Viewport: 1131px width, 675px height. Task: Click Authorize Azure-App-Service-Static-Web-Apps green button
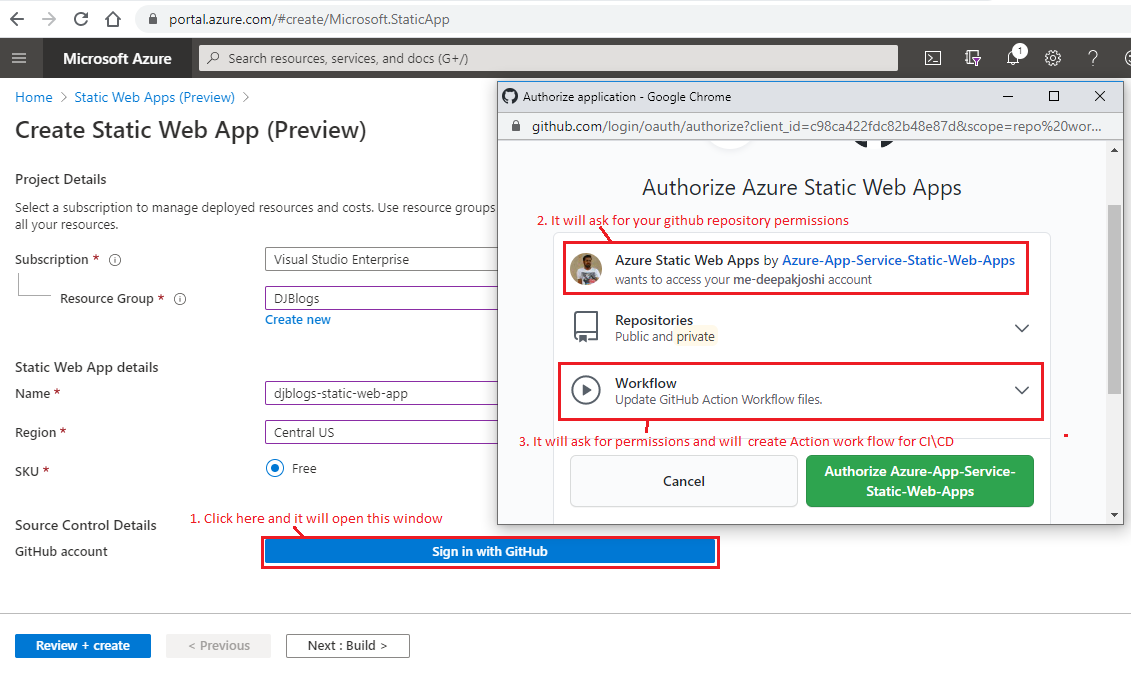pyautogui.click(x=920, y=481)
